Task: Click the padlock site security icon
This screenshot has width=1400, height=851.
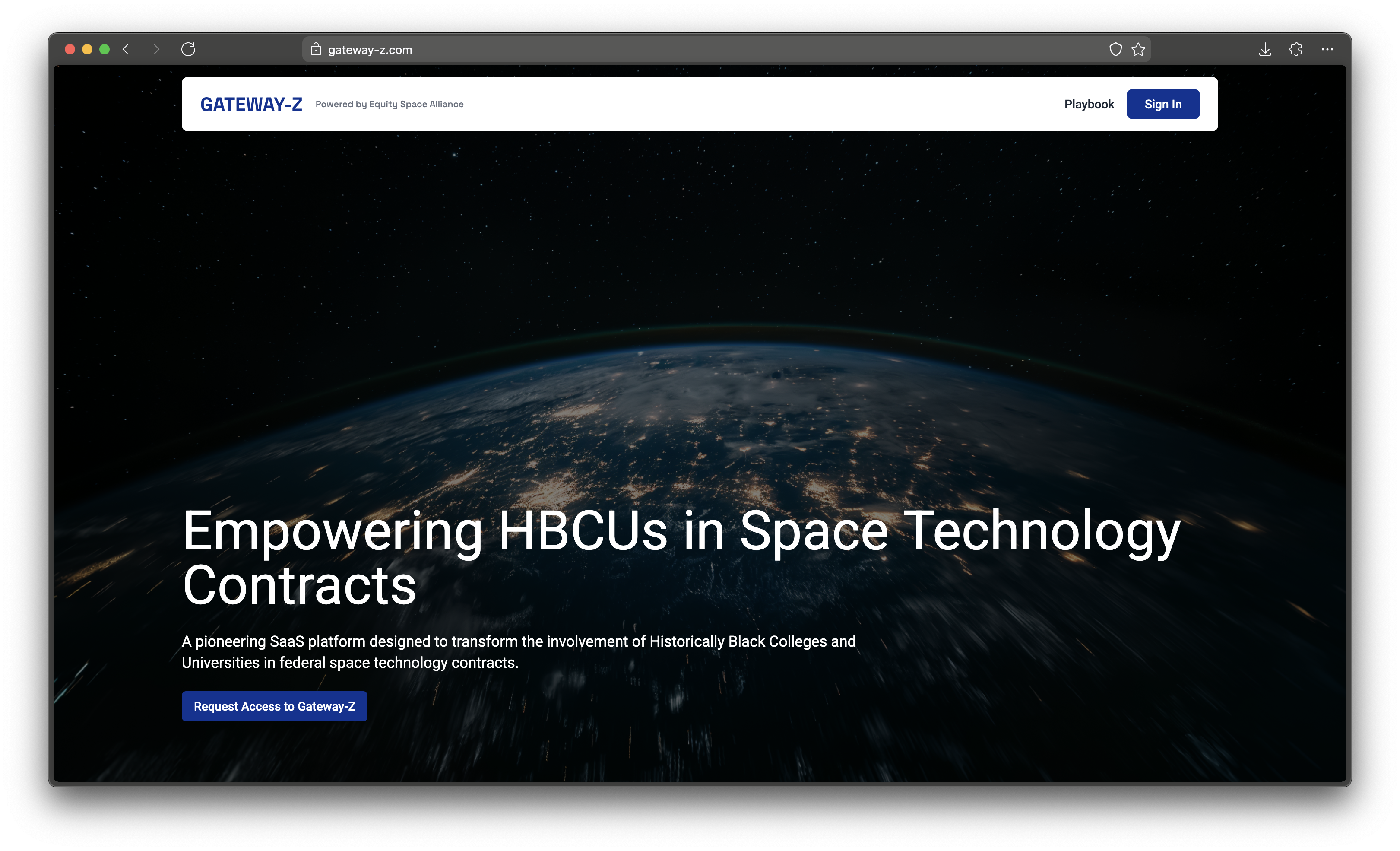Action: [x=316, y=49]
